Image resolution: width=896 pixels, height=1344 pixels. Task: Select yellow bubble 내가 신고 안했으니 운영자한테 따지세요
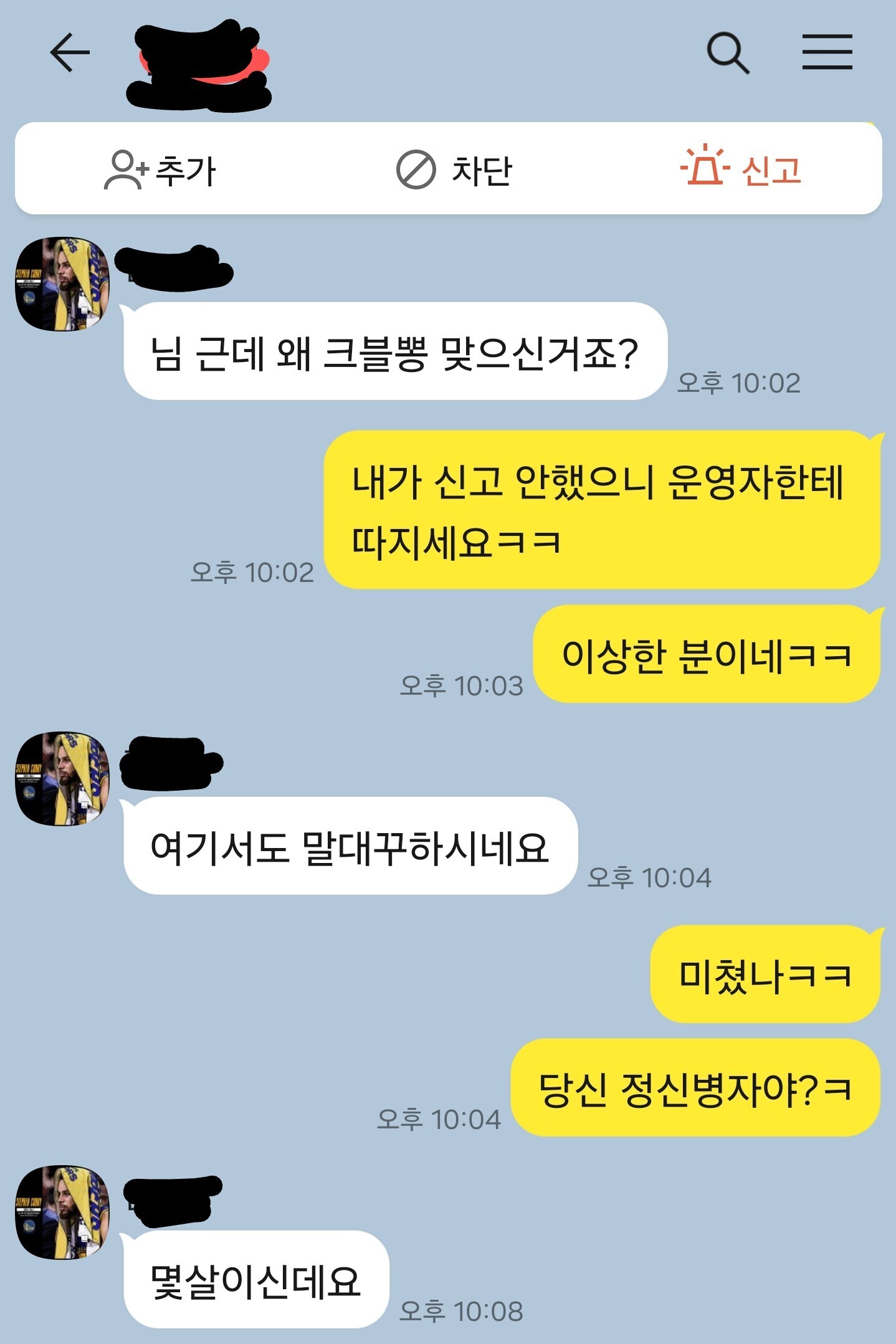pos(602,510)
